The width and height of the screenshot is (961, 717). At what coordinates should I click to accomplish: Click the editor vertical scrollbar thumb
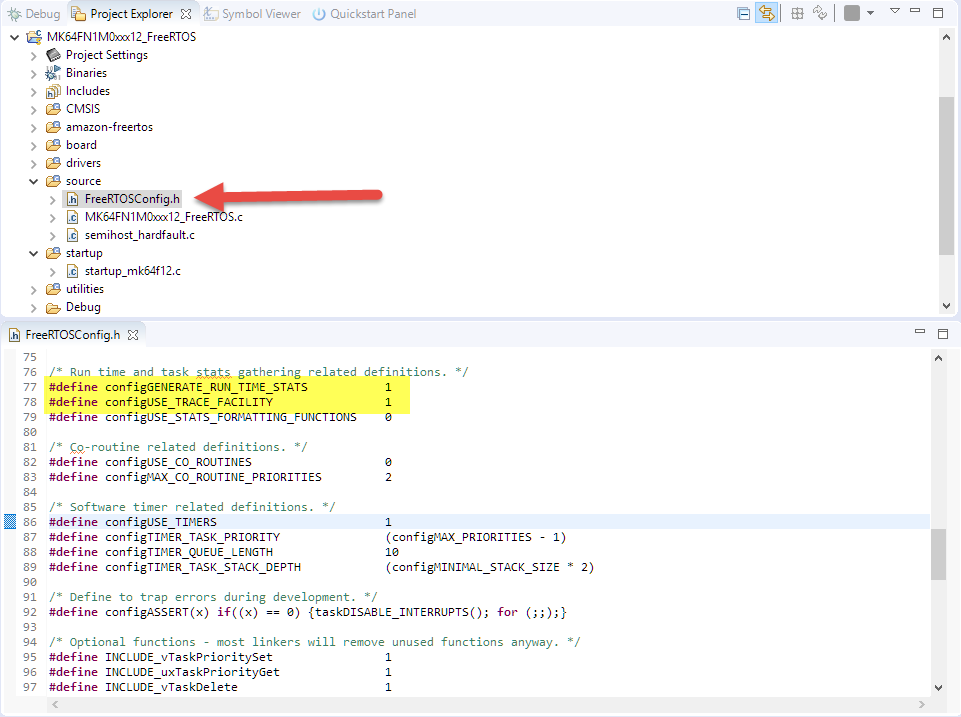[x=938, y=554]
